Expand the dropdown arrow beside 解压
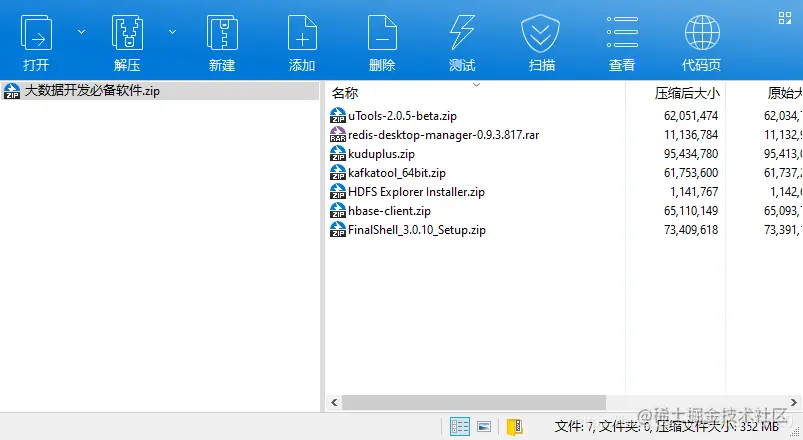This screenshot has width=803, height=440. coord(173,32)
